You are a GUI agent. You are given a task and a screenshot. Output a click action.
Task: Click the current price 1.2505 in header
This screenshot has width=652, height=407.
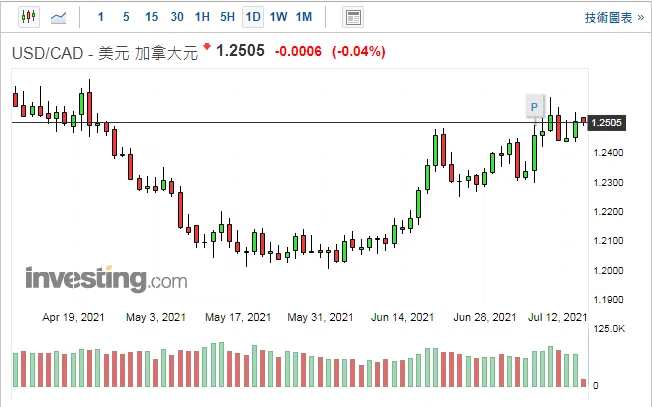tap(240, 51)
